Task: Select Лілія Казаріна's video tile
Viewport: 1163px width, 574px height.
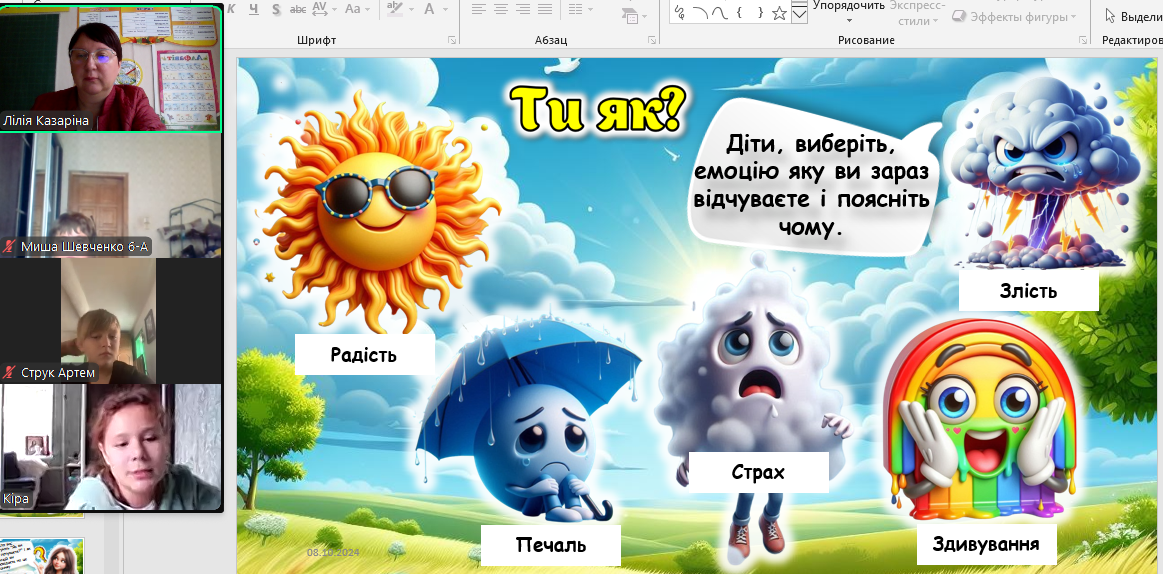Action: point(111,68)
